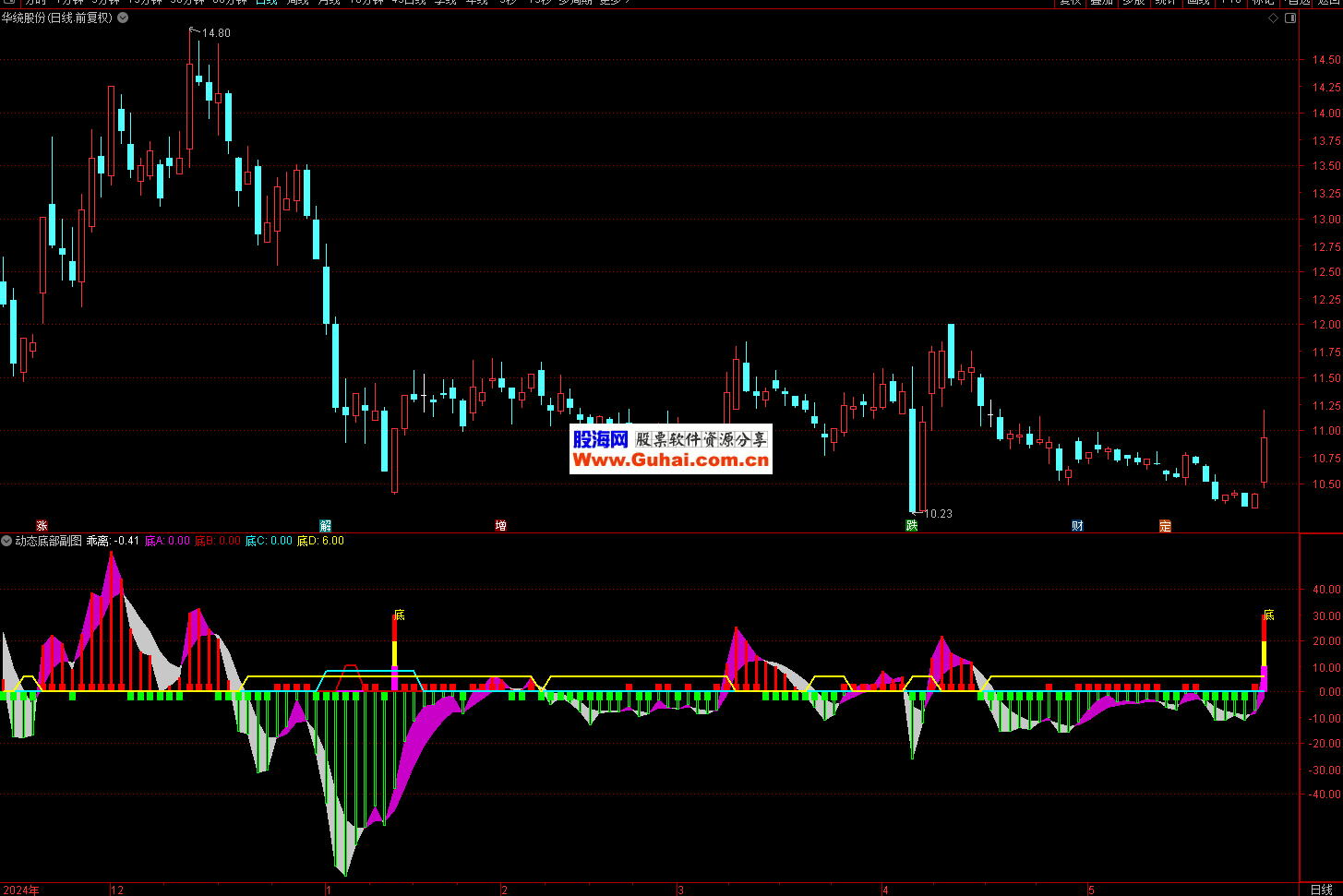Click the 11.00 price axis label

click(x=1327, y=431)
